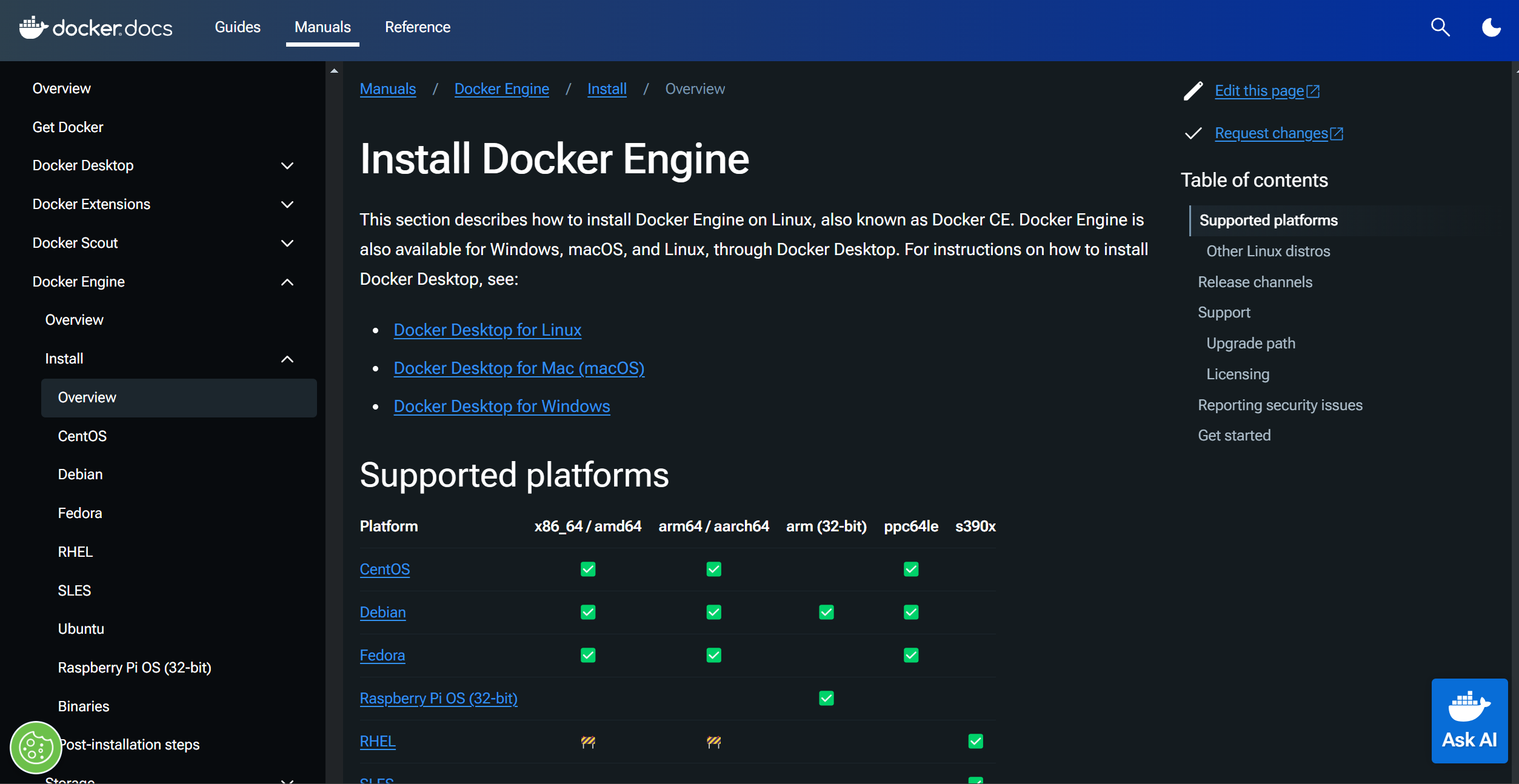
Task: Jump to Get started in contents
Action: [1234, 436]
